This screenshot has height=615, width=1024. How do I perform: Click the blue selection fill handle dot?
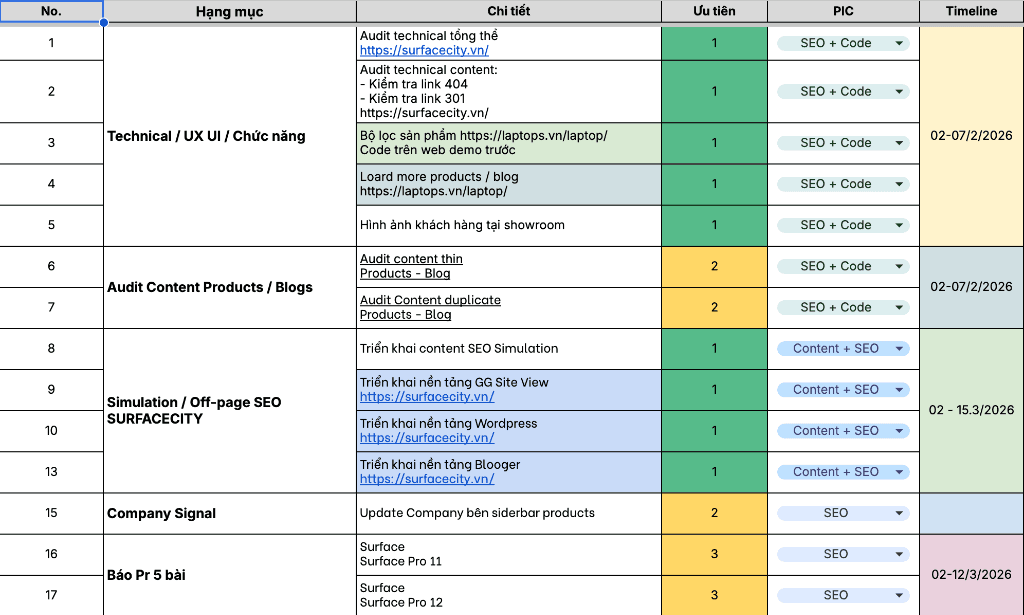[x=104, y=23]
